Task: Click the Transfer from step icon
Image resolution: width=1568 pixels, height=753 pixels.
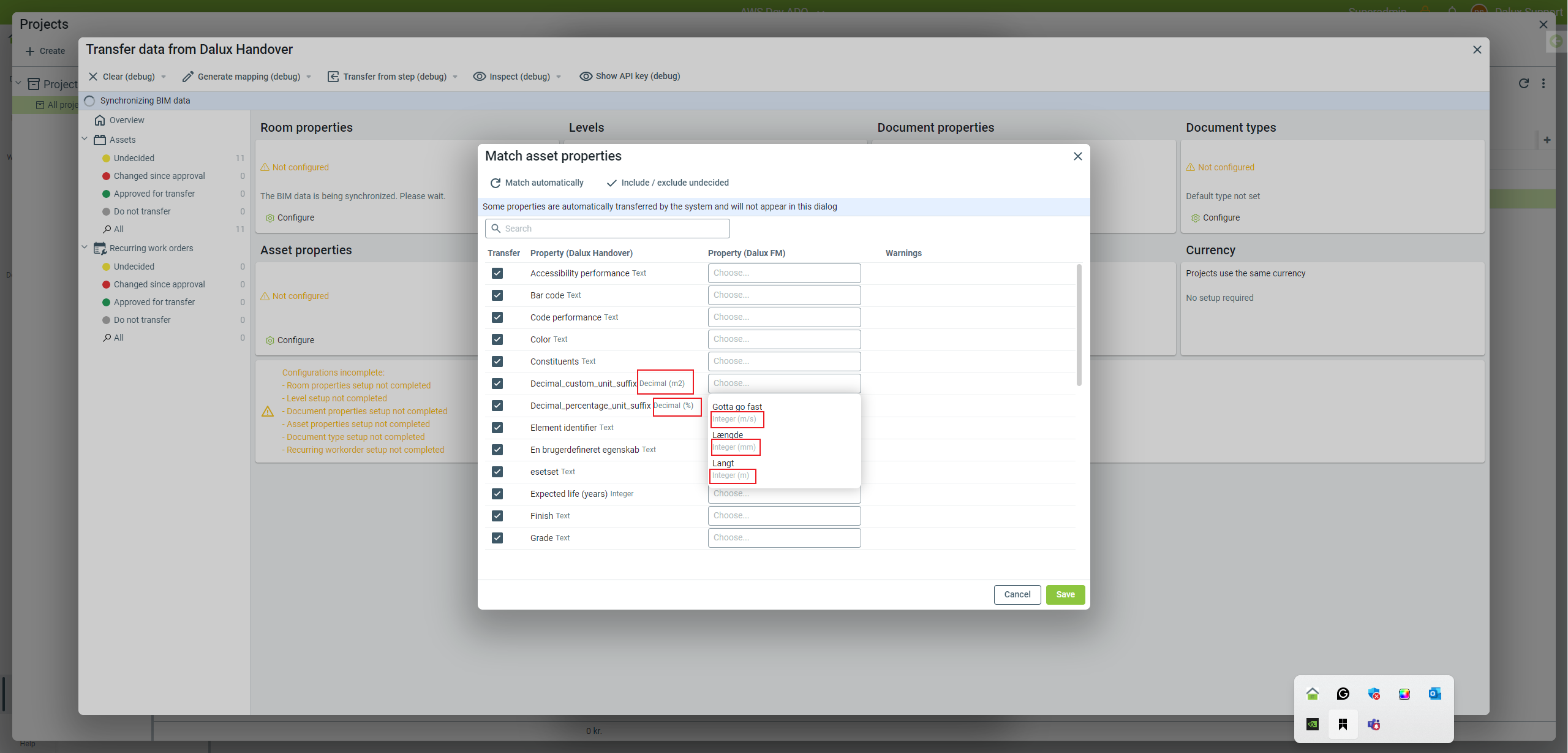Action: (x=333, y=77)
